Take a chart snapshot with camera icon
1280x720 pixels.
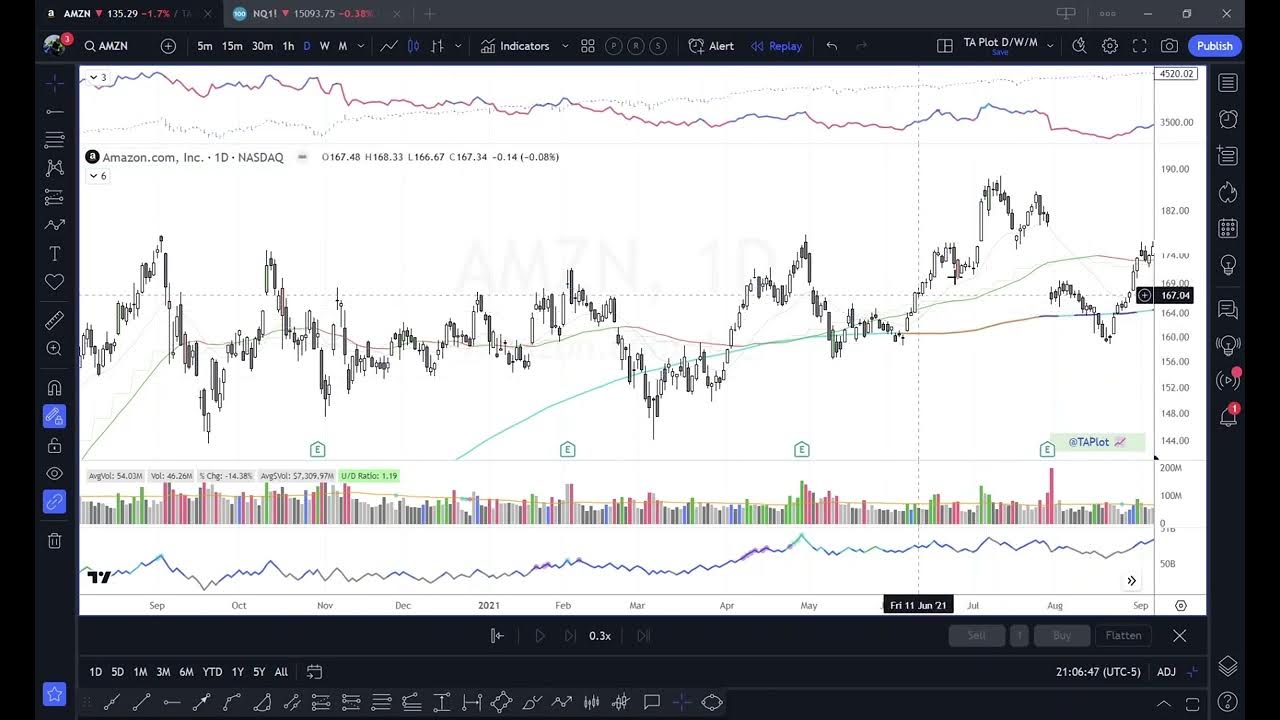tap(1169, 46)
